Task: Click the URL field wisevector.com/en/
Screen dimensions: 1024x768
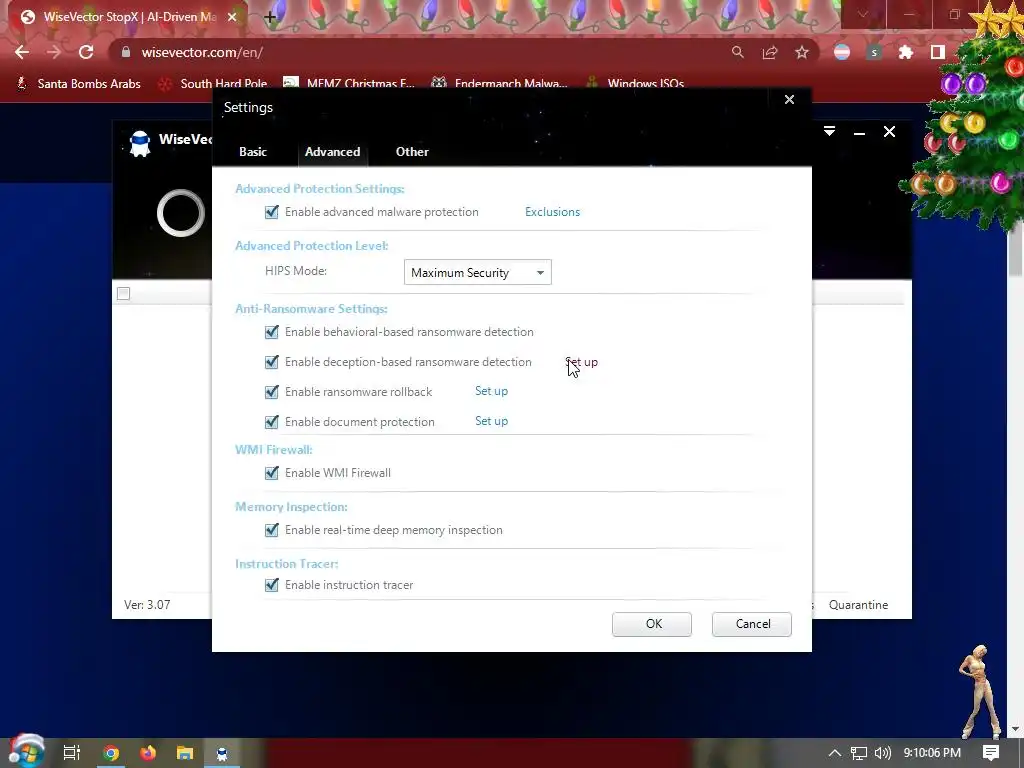Action: (202, 52)
